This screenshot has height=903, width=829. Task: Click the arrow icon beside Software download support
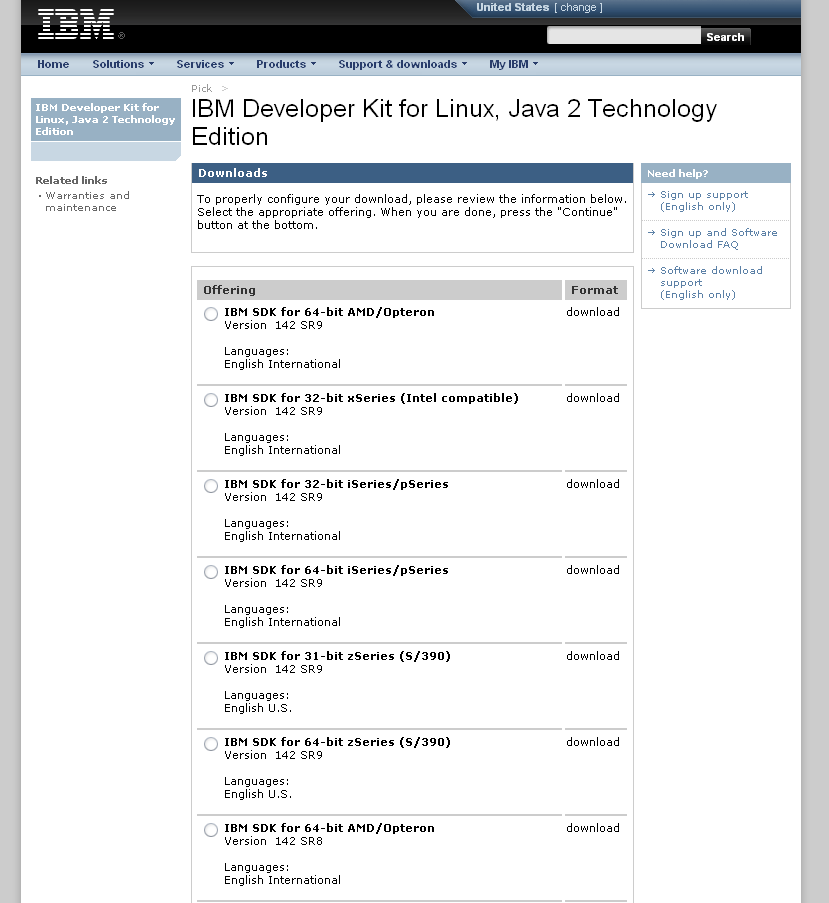pos(651,271)
